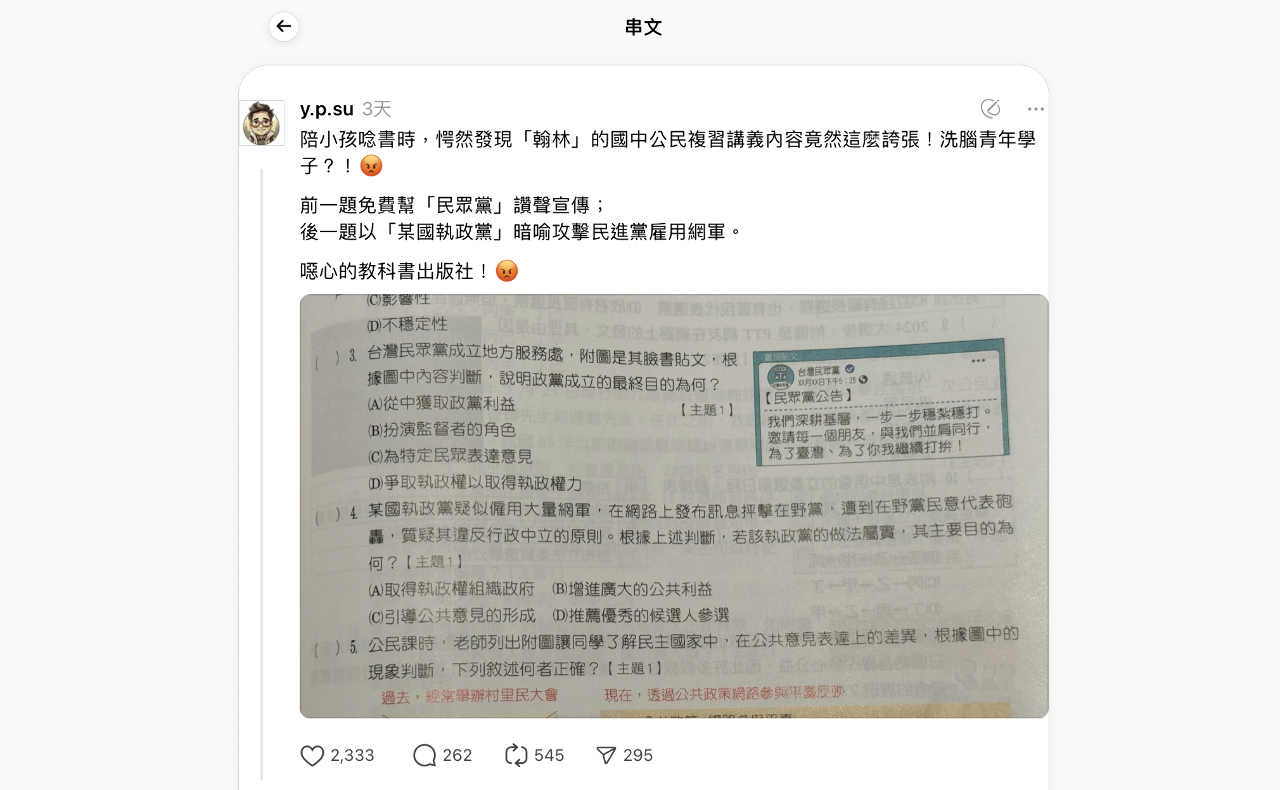Click the 3天 timestamp link
The height and width of the screenshot is (790, 1280).
coord(377,109)
